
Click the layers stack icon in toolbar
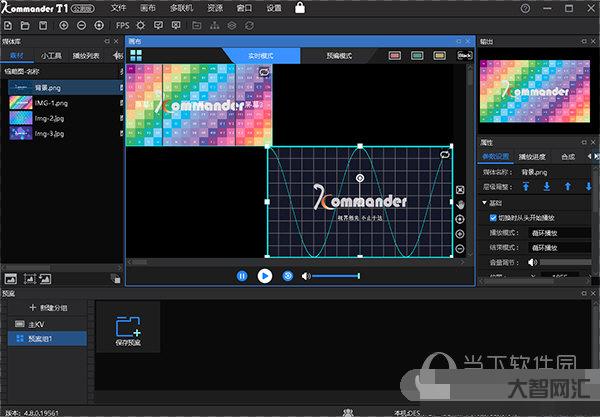point(232,26)
